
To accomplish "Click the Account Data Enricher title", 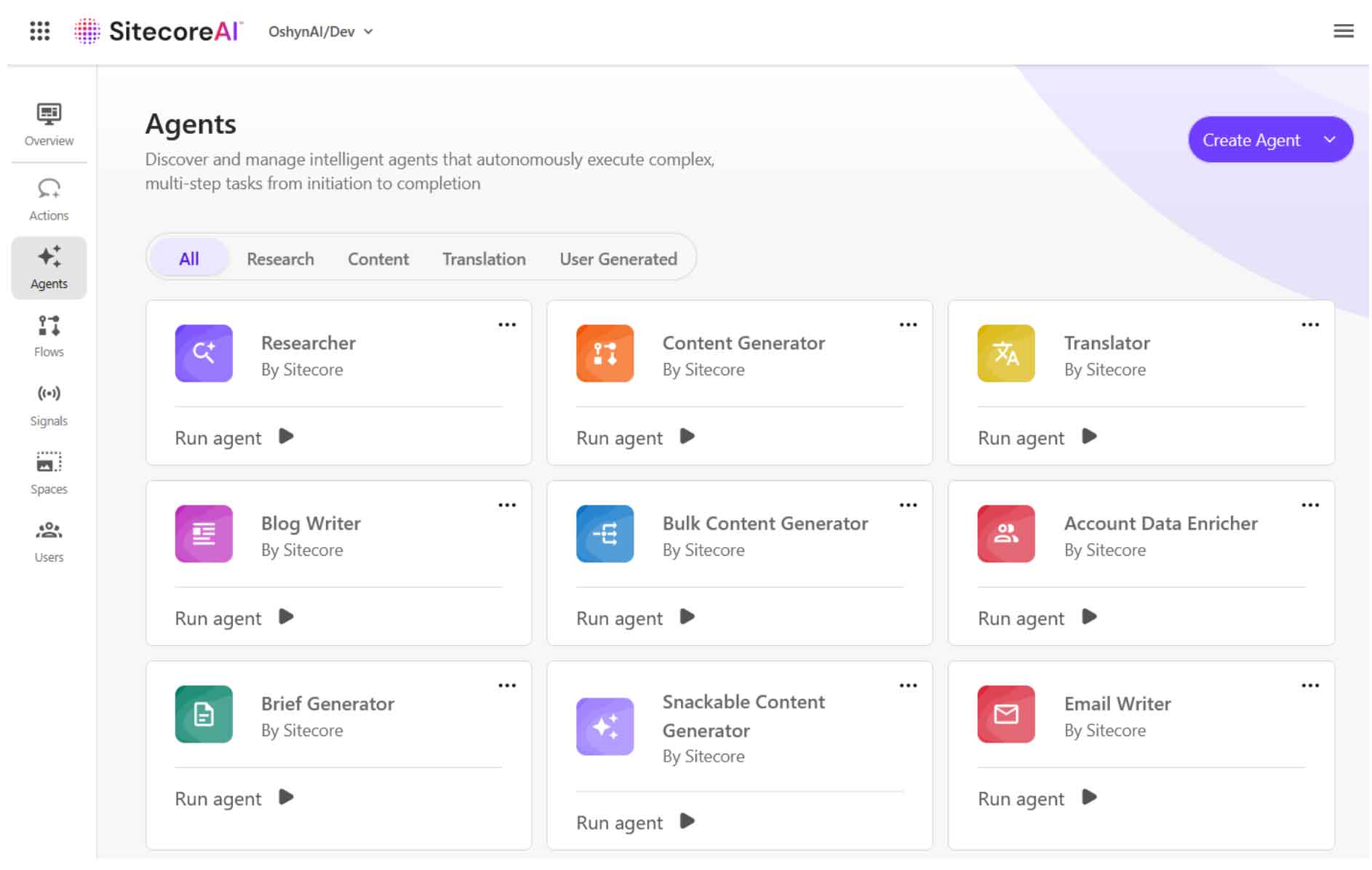I will coord(1160,523).
